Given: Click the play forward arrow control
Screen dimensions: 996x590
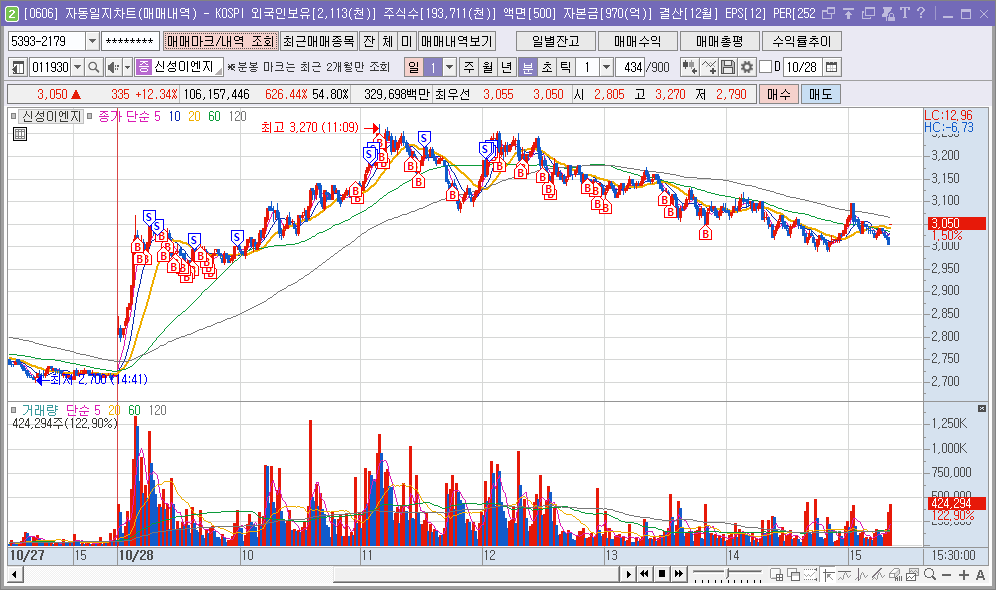Looking at the screenshot, I should [628, 574].
